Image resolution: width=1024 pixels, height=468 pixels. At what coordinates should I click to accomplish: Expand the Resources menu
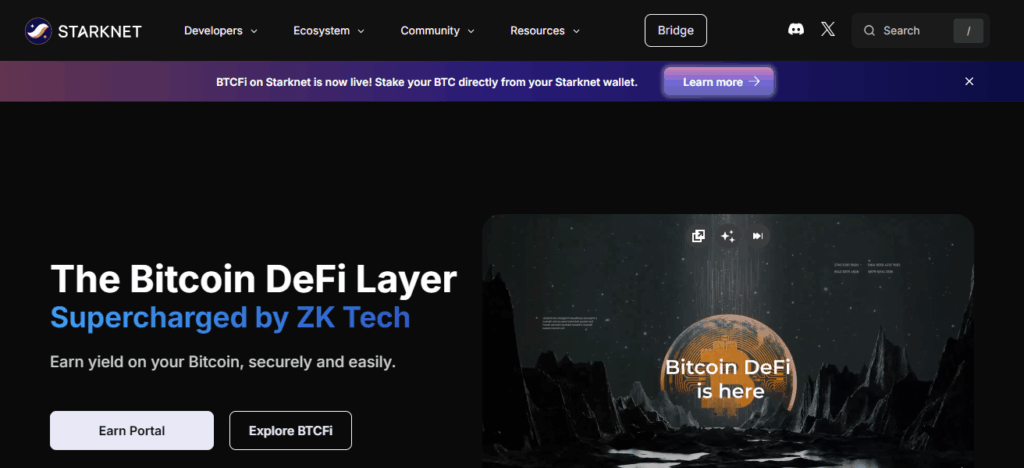click(x=545, y=31)
